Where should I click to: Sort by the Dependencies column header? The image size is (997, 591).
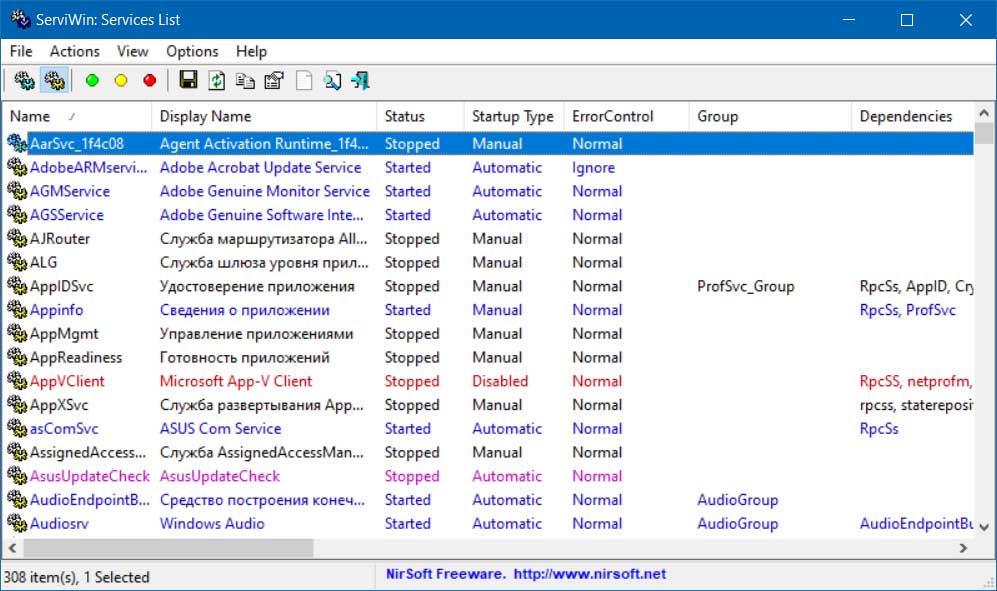912,116
